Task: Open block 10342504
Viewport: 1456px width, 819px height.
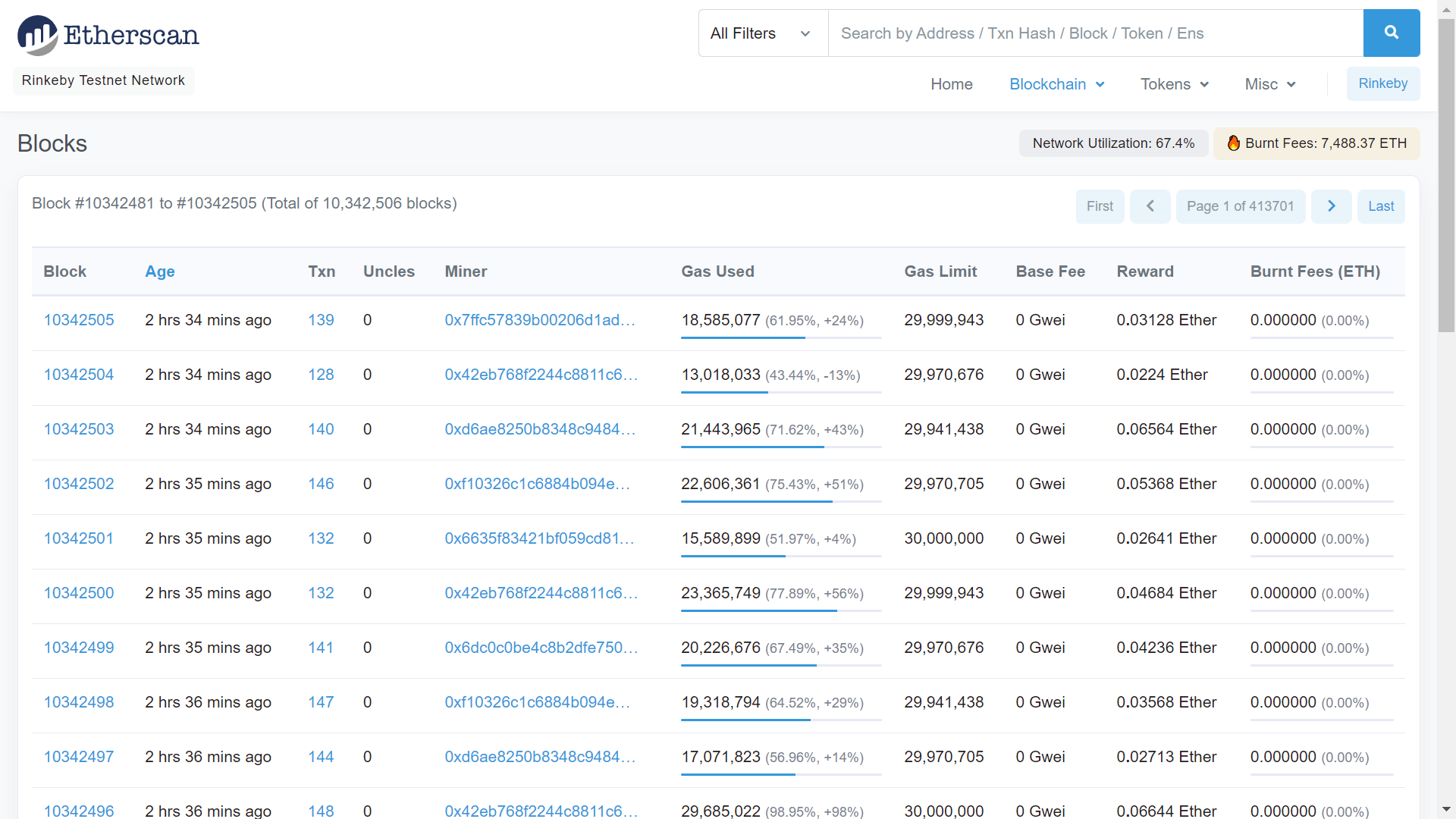Action: [79, 375]
